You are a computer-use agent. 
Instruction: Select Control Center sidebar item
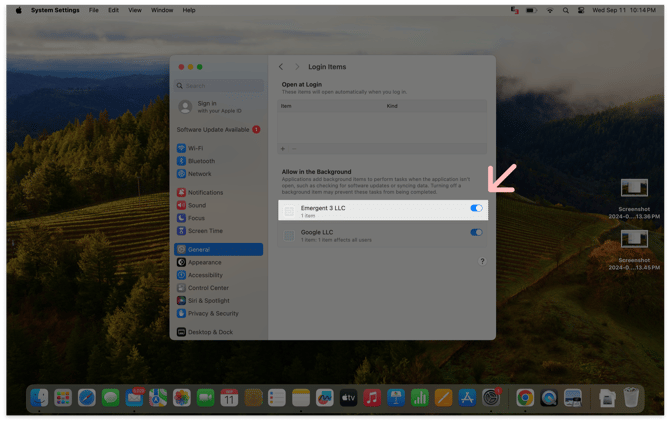(x=208, y=288)
